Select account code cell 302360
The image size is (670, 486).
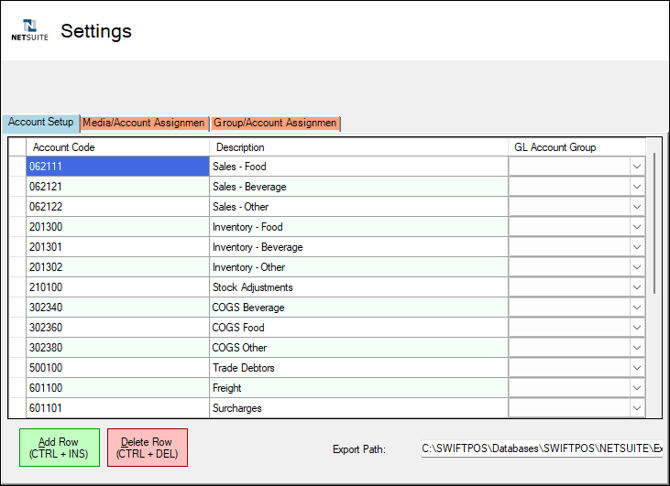click(118, 327)
